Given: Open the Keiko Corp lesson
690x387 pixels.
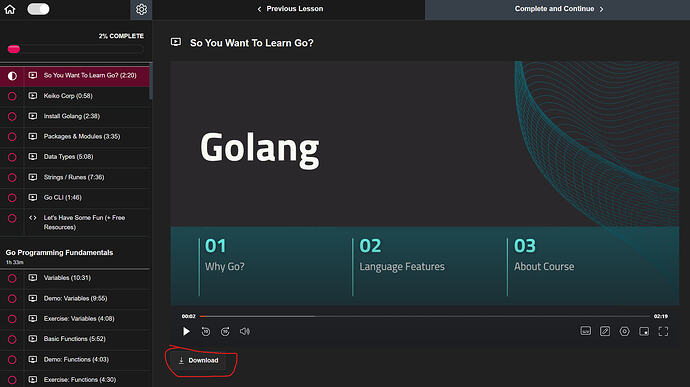Looking at the screenshot, I should (x=75, y=96).
